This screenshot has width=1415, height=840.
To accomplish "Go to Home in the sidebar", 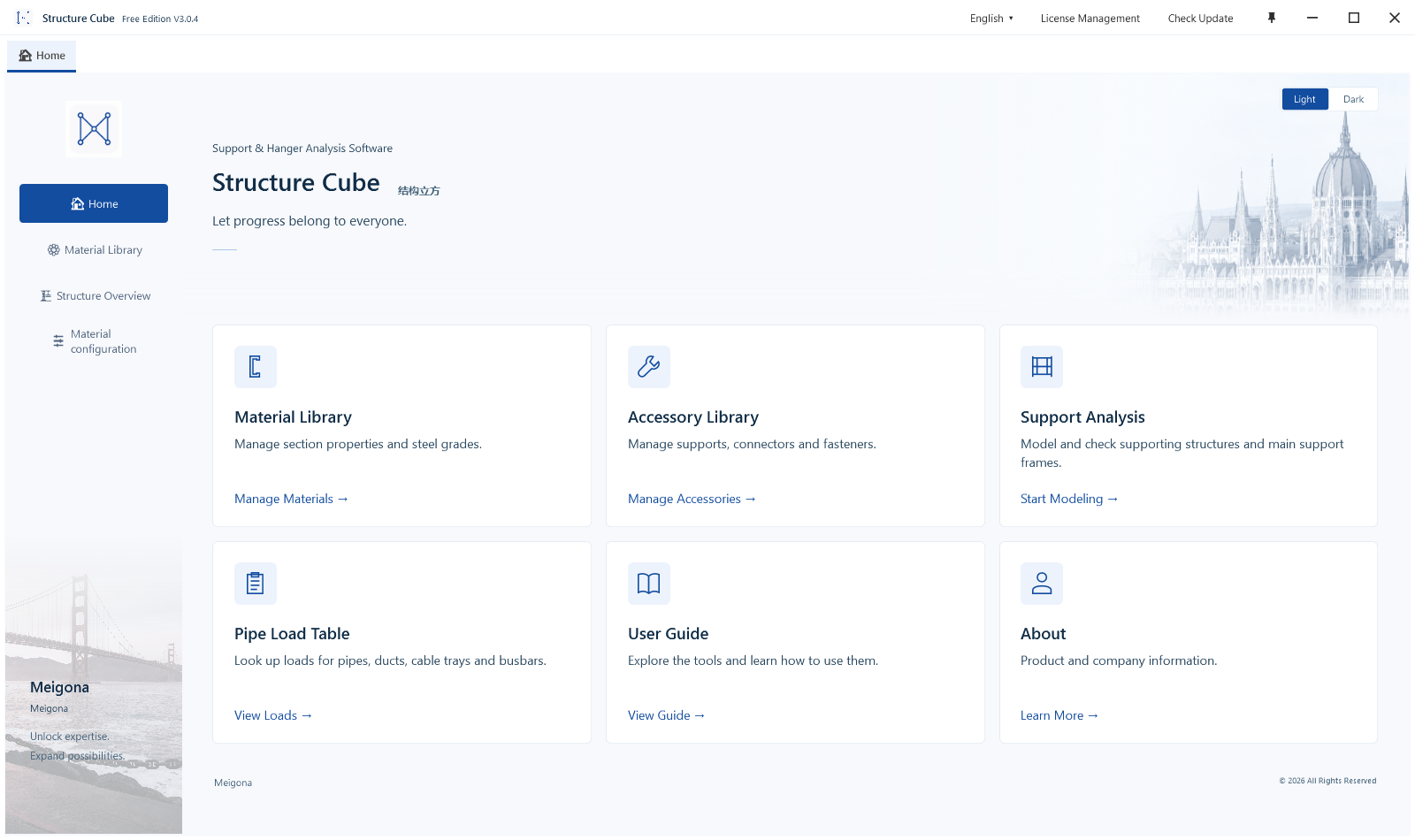I will (94, 203).
